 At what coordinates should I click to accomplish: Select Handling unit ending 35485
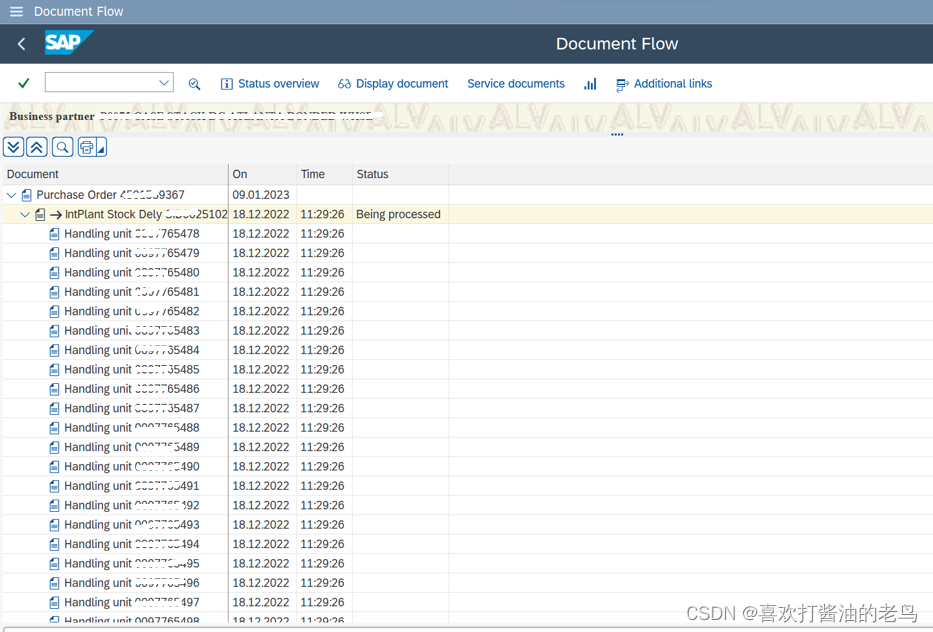click(132, 370)
